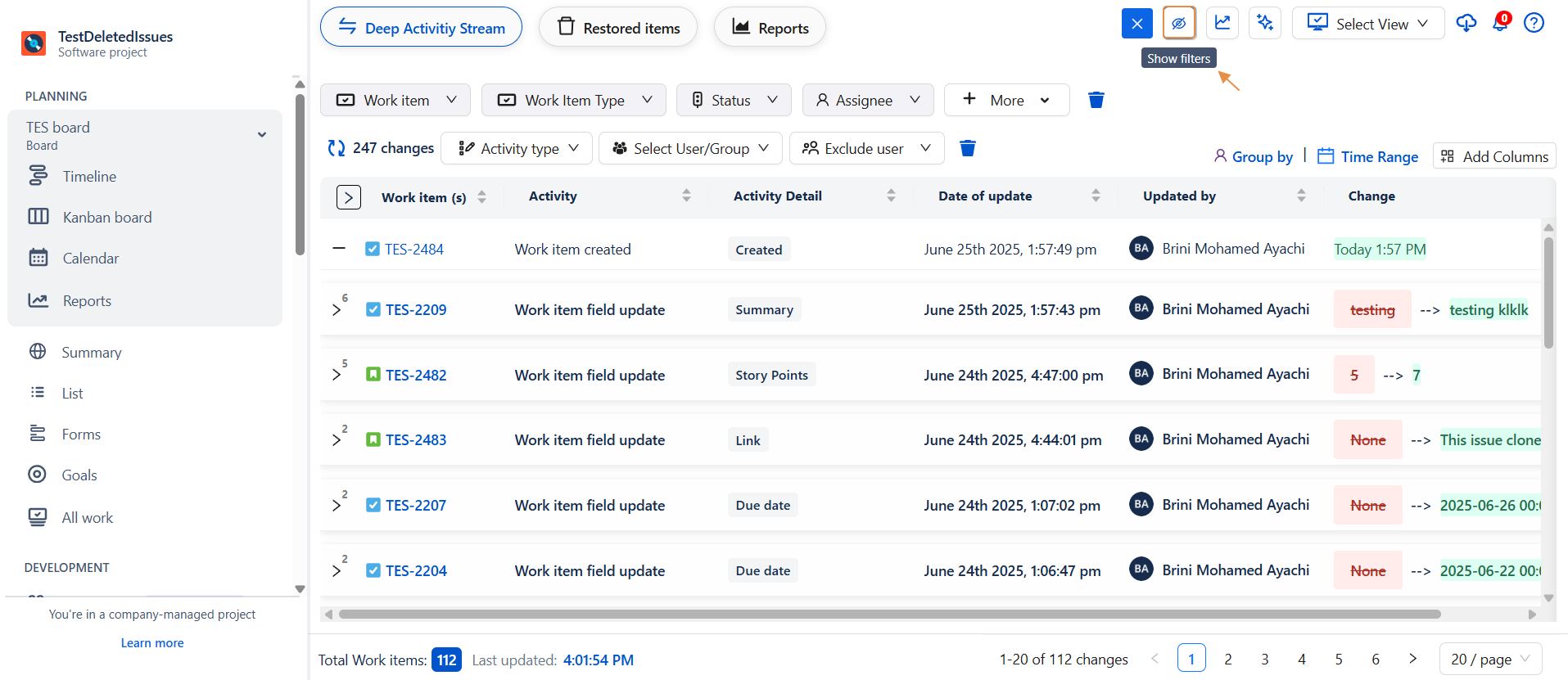Click the refresh icon beside 247 changes

tap(336, 148)
